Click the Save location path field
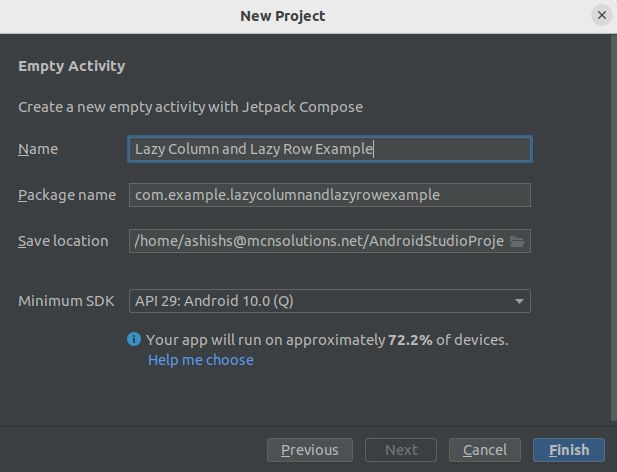This screenshot has height=472, width=617. tap(315, 241)
